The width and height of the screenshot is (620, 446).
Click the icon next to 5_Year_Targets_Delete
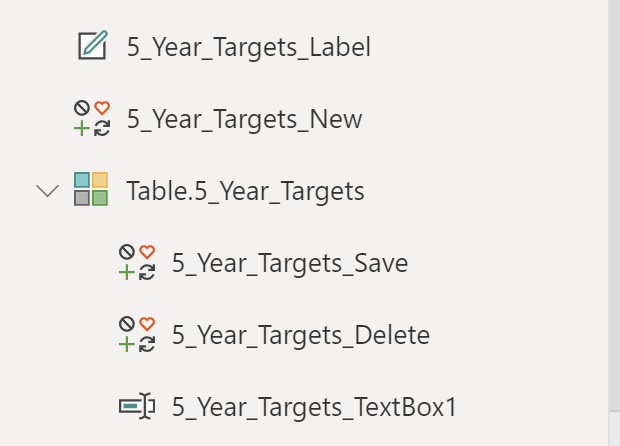137,335
